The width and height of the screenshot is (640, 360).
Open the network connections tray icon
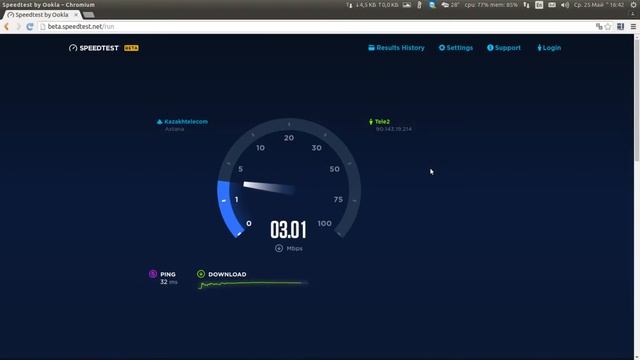[x=527, y=5]
